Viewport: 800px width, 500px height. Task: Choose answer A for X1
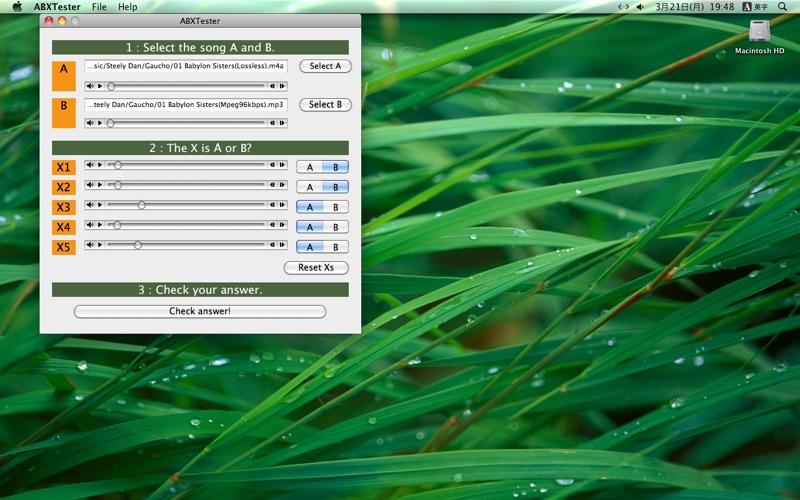tap(310, 167)
